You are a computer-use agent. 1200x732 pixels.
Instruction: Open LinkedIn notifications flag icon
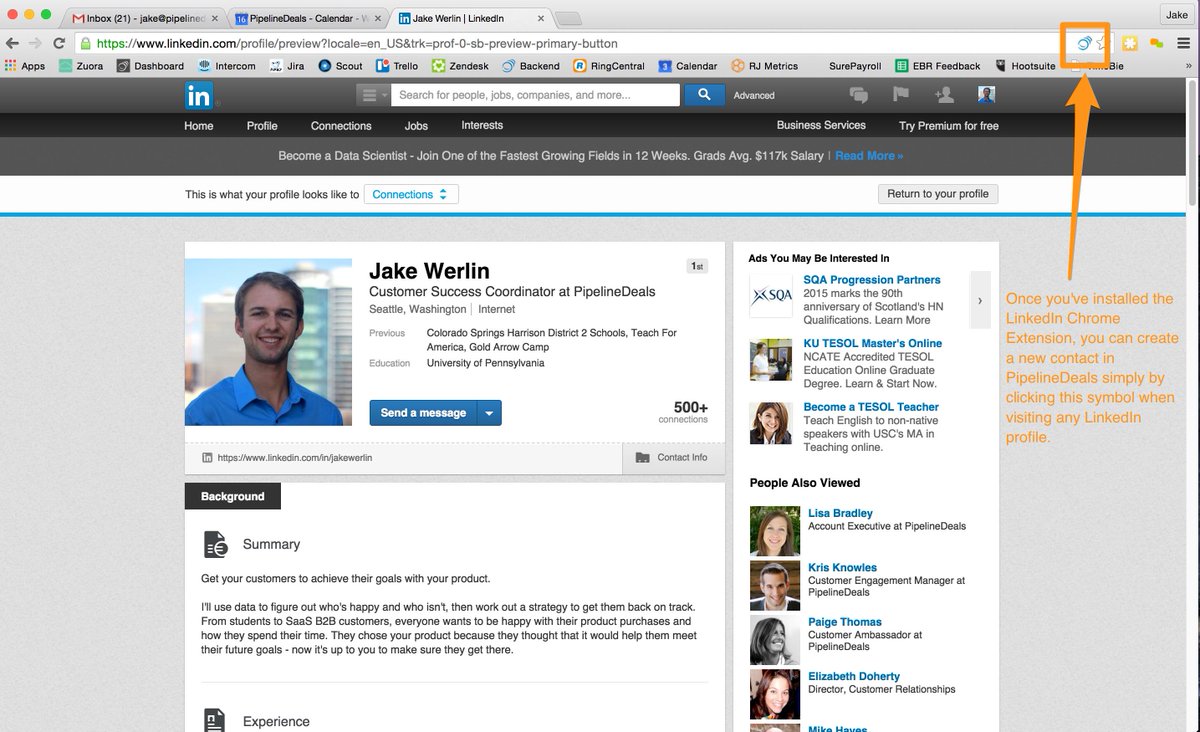[900, 95]
